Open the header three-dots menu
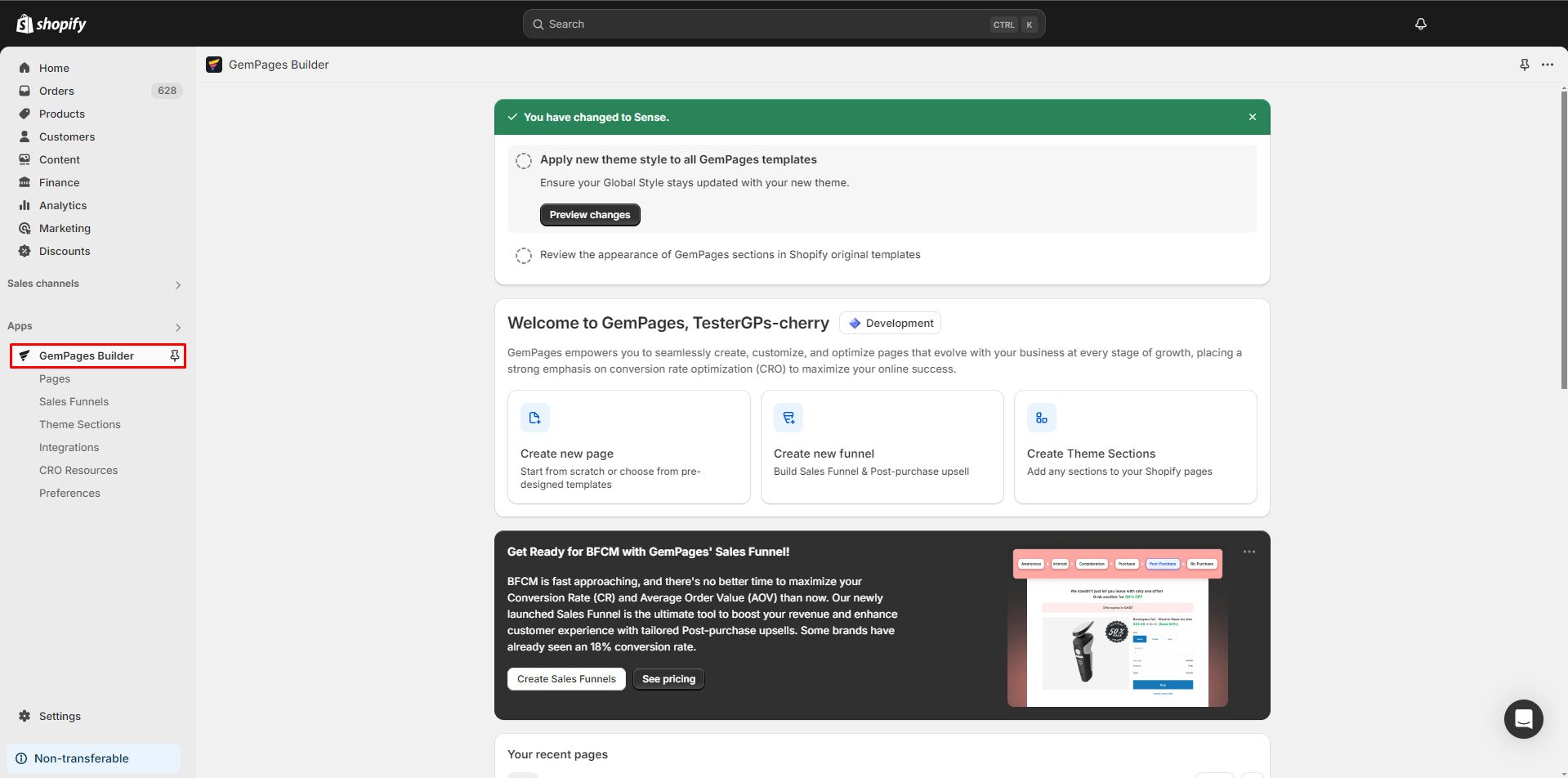 click(x=1548, y=65)
